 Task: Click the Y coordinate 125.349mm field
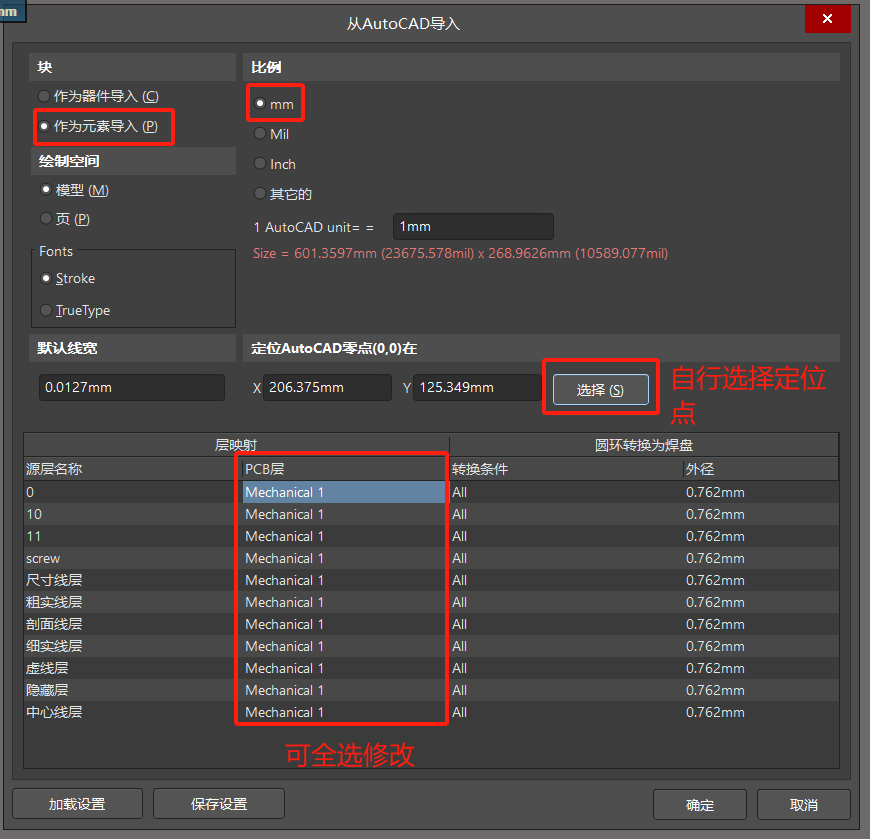tap(477, 387)
